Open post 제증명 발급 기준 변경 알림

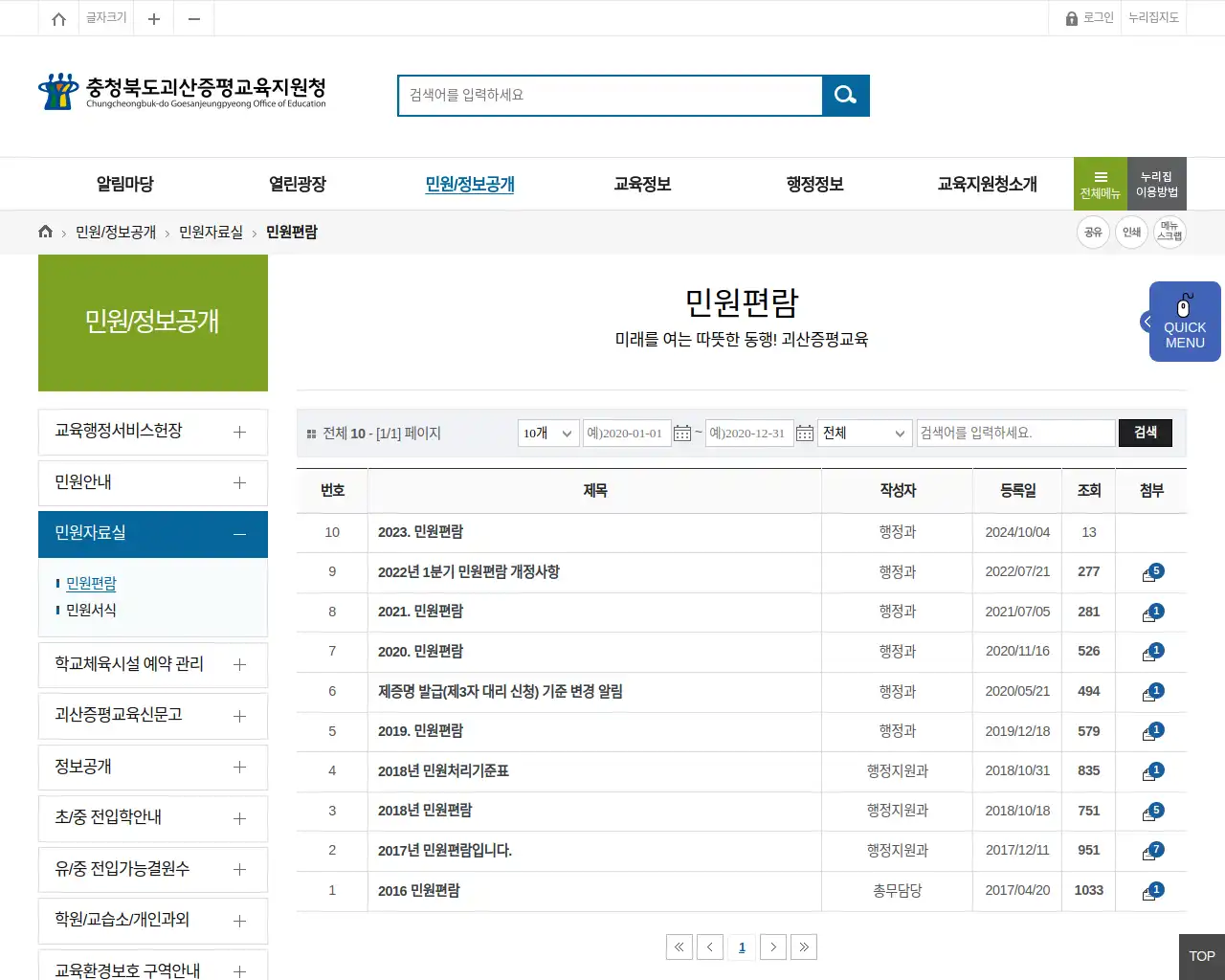(x=501, y=691)
